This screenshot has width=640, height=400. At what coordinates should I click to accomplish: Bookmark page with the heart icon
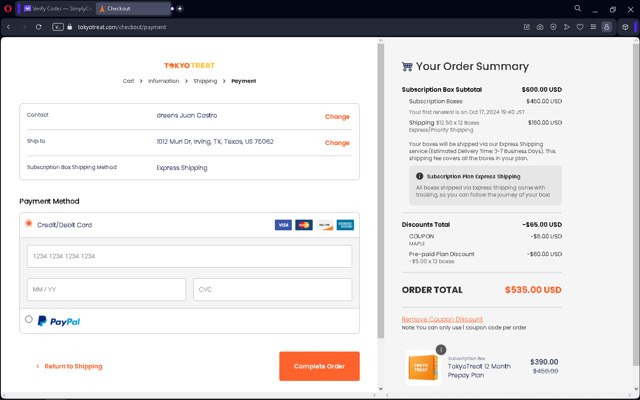(x=580, y=27)
